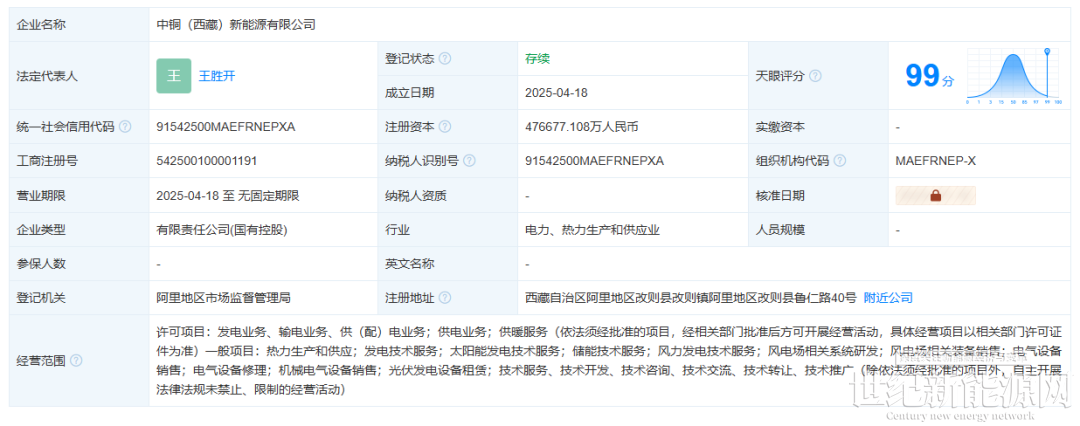Click the help icon next to 经营范围
Image resolution: width=1080 pixels, height=426 pixels.
(76, 361)
